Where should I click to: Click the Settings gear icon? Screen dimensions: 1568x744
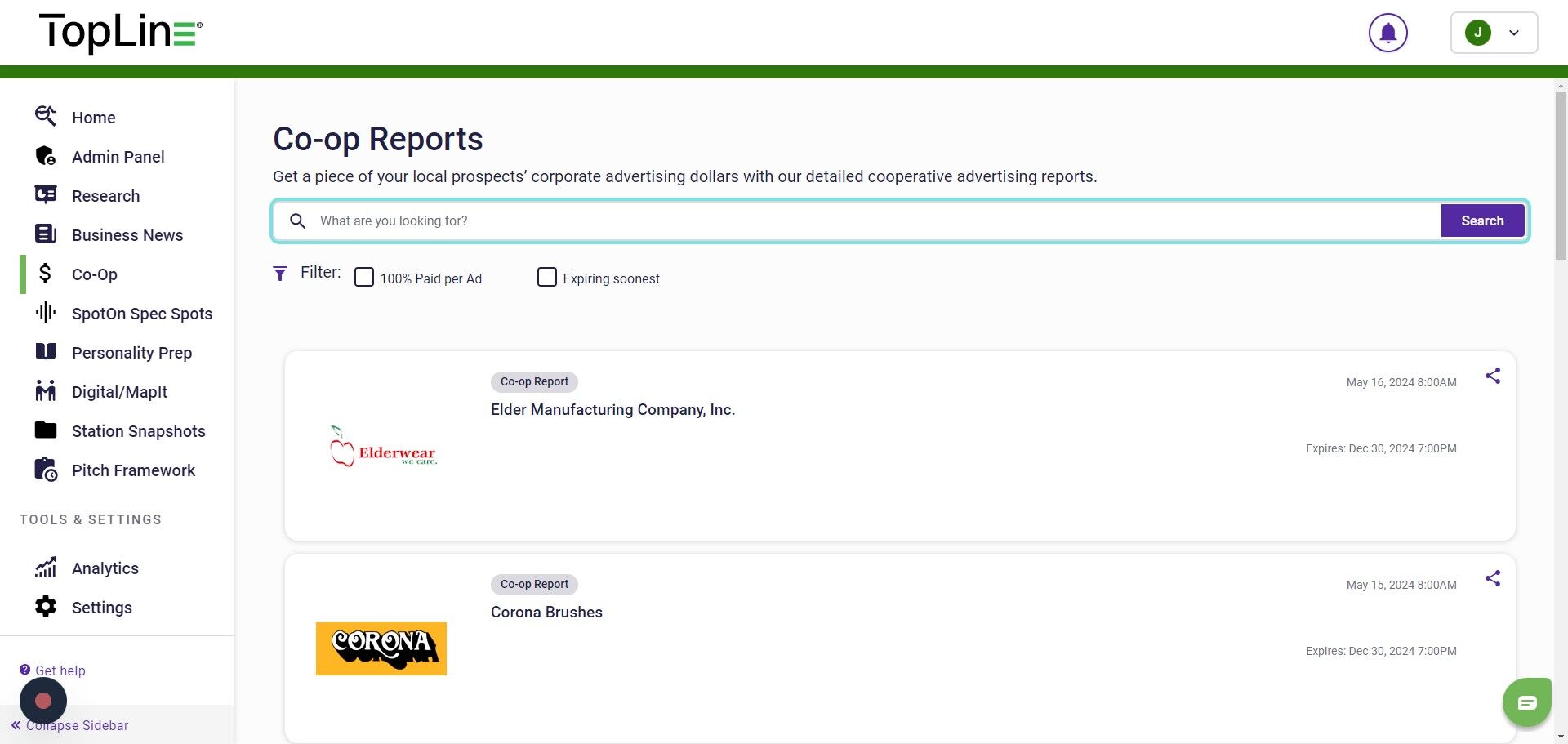click(x=46, y=607)
